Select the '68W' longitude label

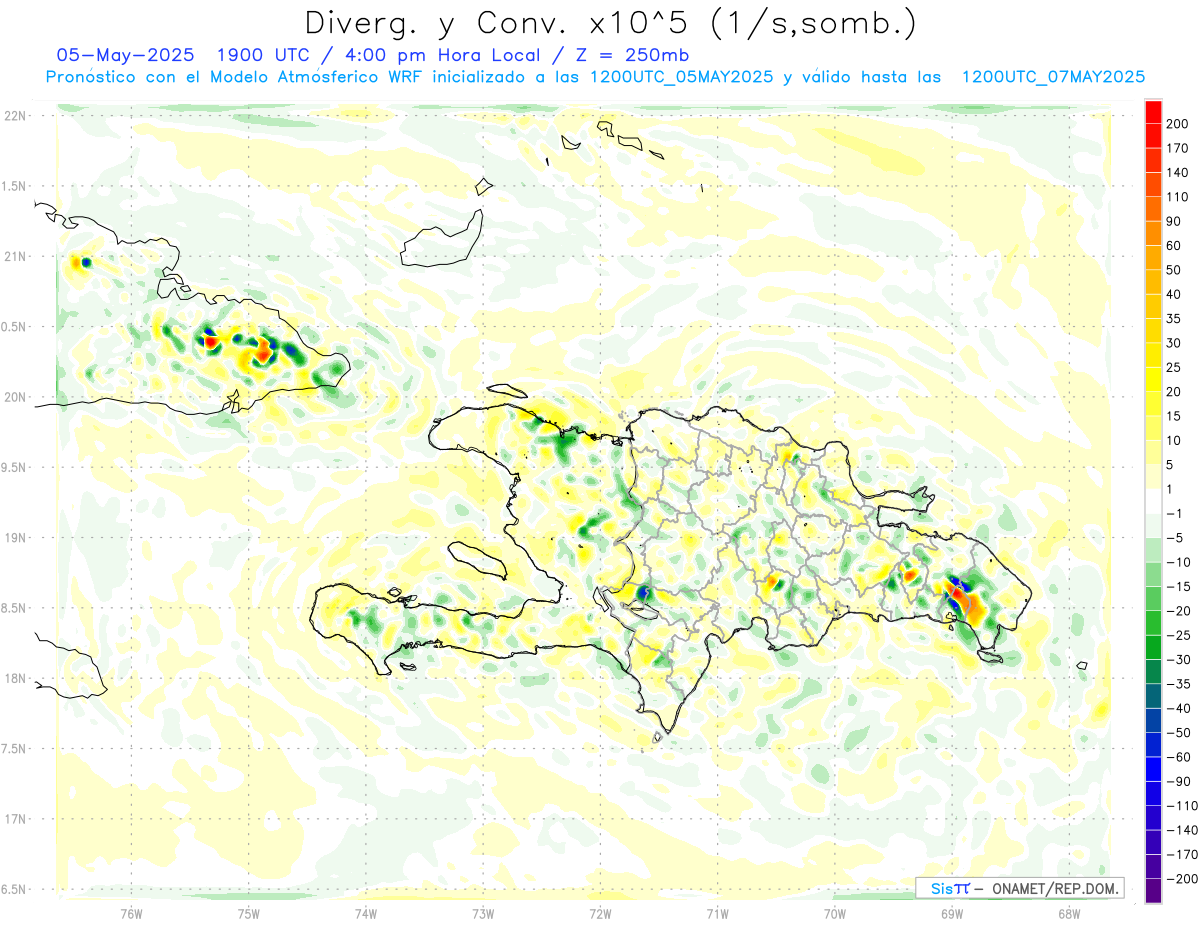click(1069, 912)
